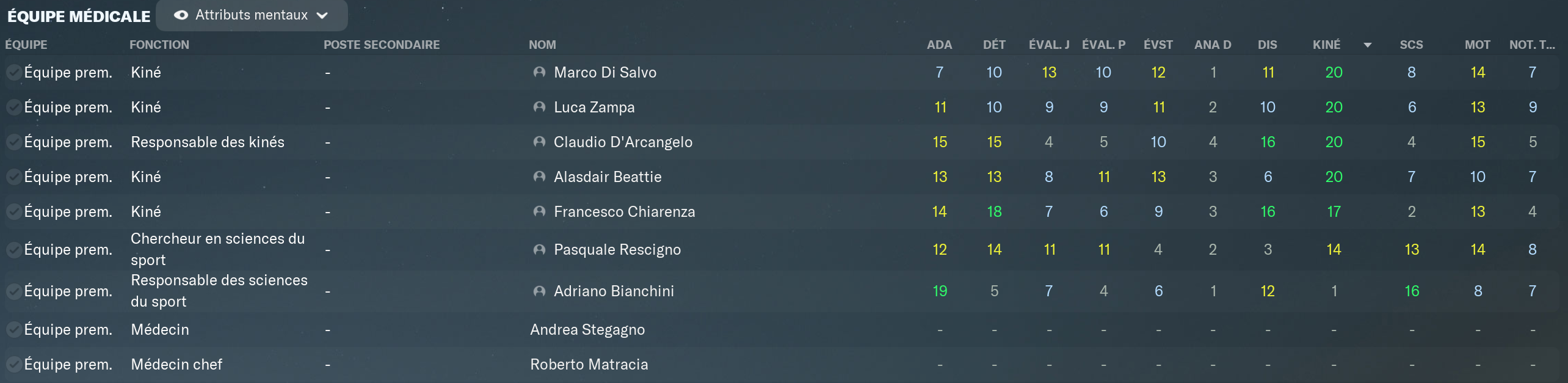Click the eye icon in Attributs mentaux

(181, 15)
